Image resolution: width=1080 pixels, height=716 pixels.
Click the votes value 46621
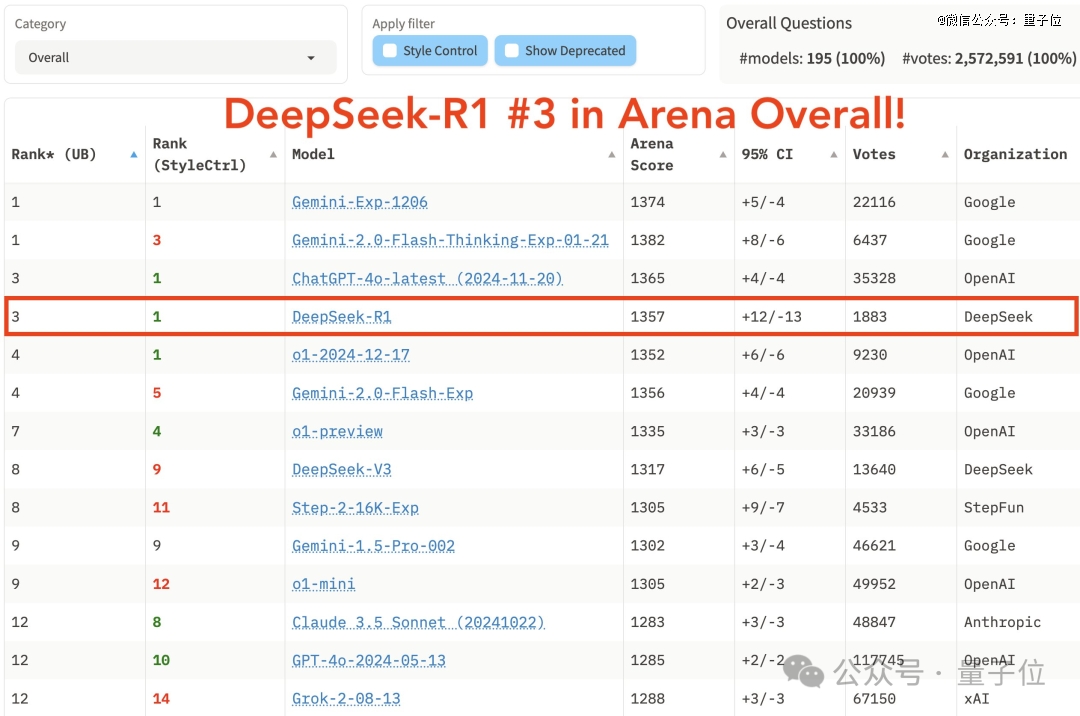tap(874, 546)
